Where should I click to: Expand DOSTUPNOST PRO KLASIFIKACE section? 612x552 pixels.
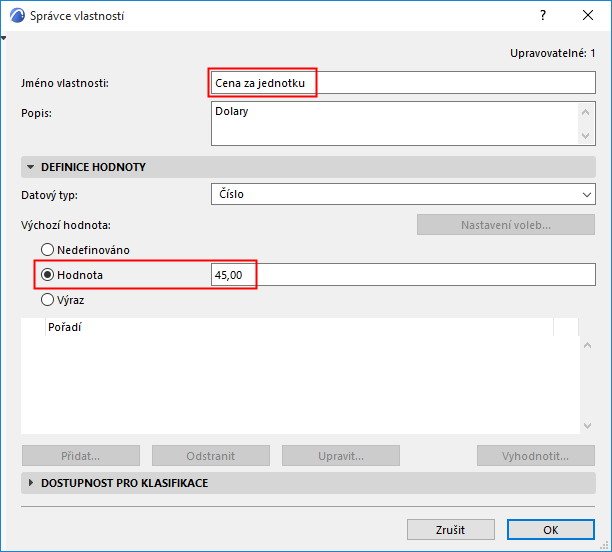[x=30, y=483]
